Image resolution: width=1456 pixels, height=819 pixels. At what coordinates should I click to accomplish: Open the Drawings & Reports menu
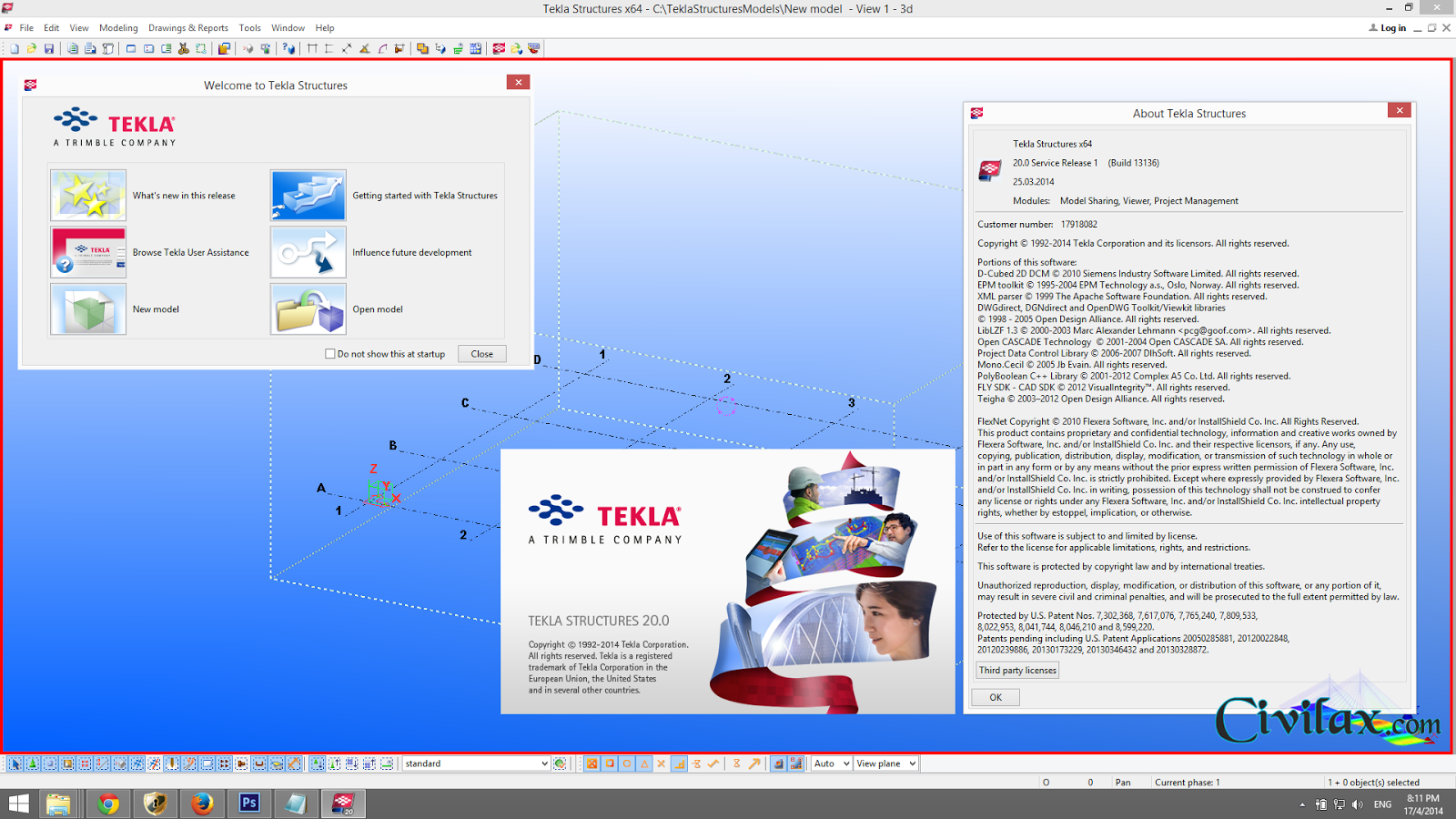[x=188, y=28]
